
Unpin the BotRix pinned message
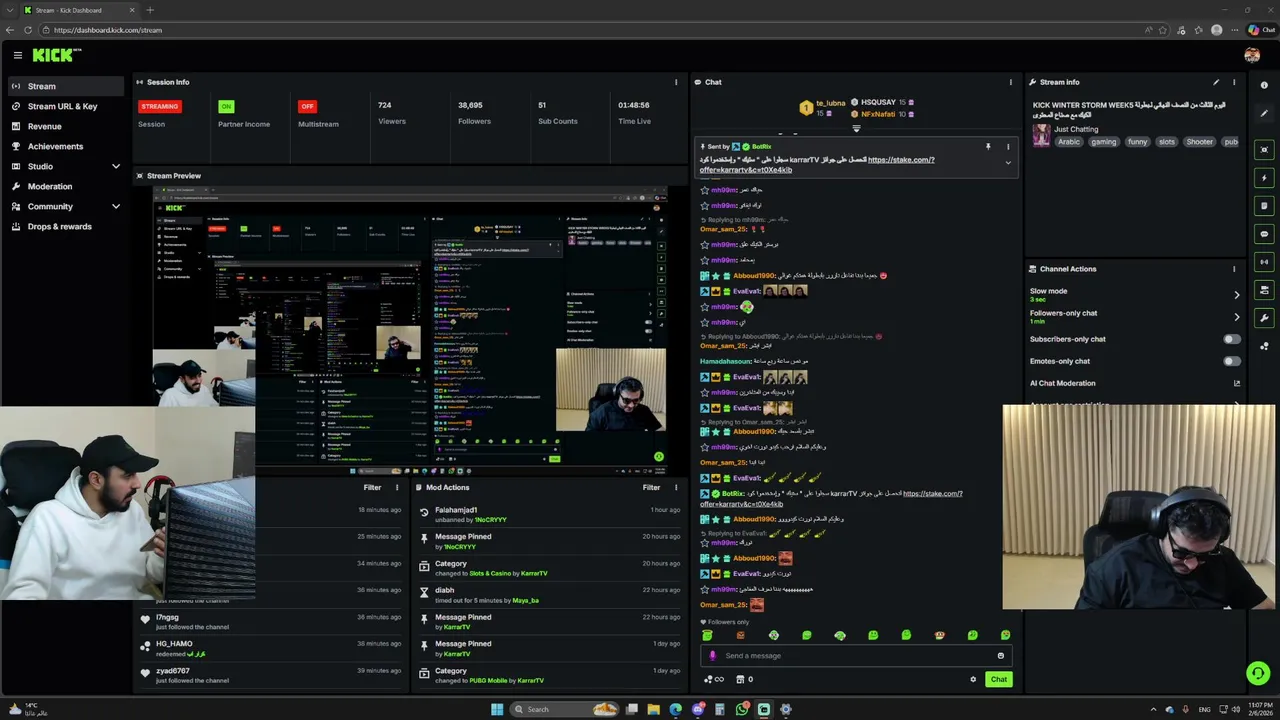tap(988, 147)
